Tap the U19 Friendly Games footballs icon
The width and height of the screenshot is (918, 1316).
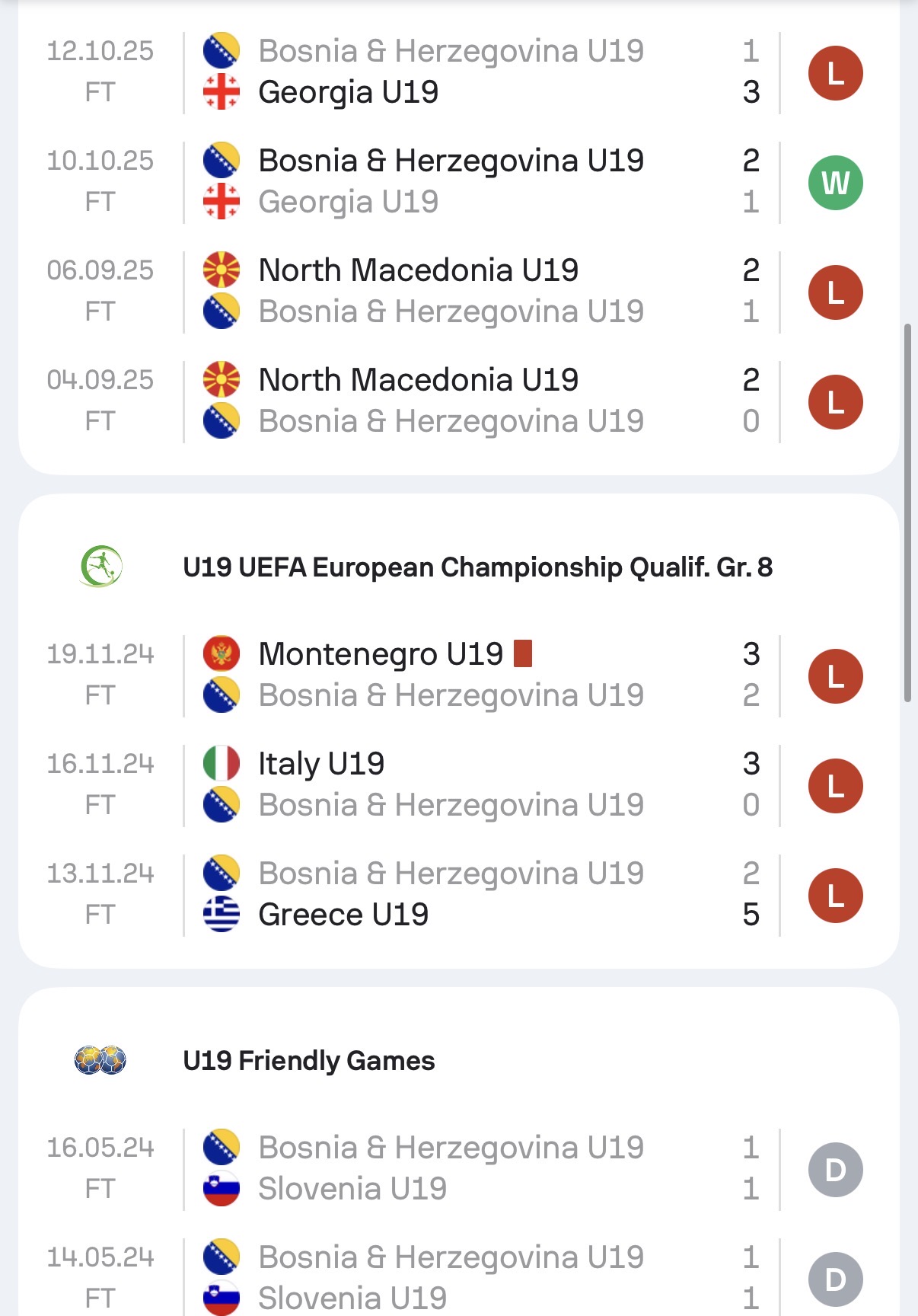coord(100,1060)
